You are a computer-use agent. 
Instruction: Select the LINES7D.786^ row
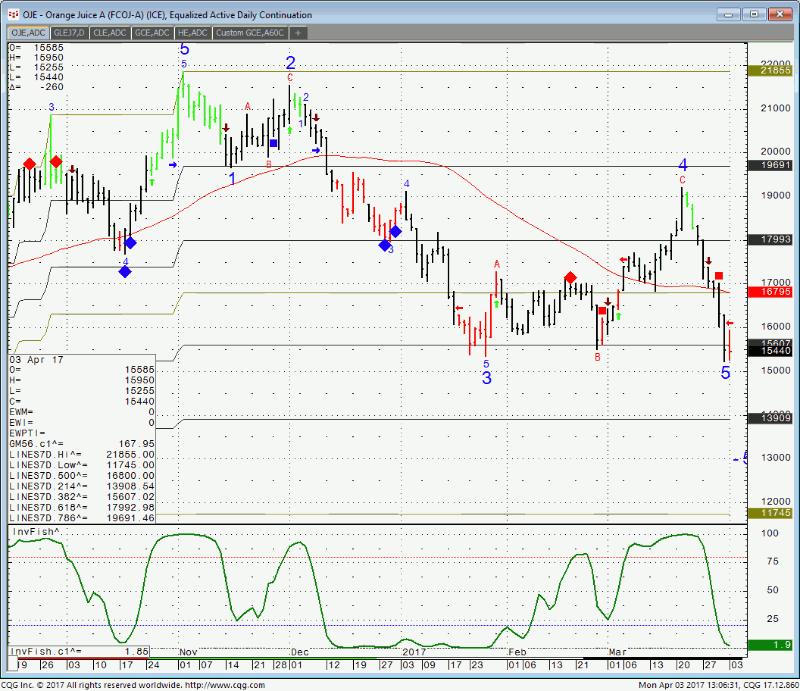82,518
